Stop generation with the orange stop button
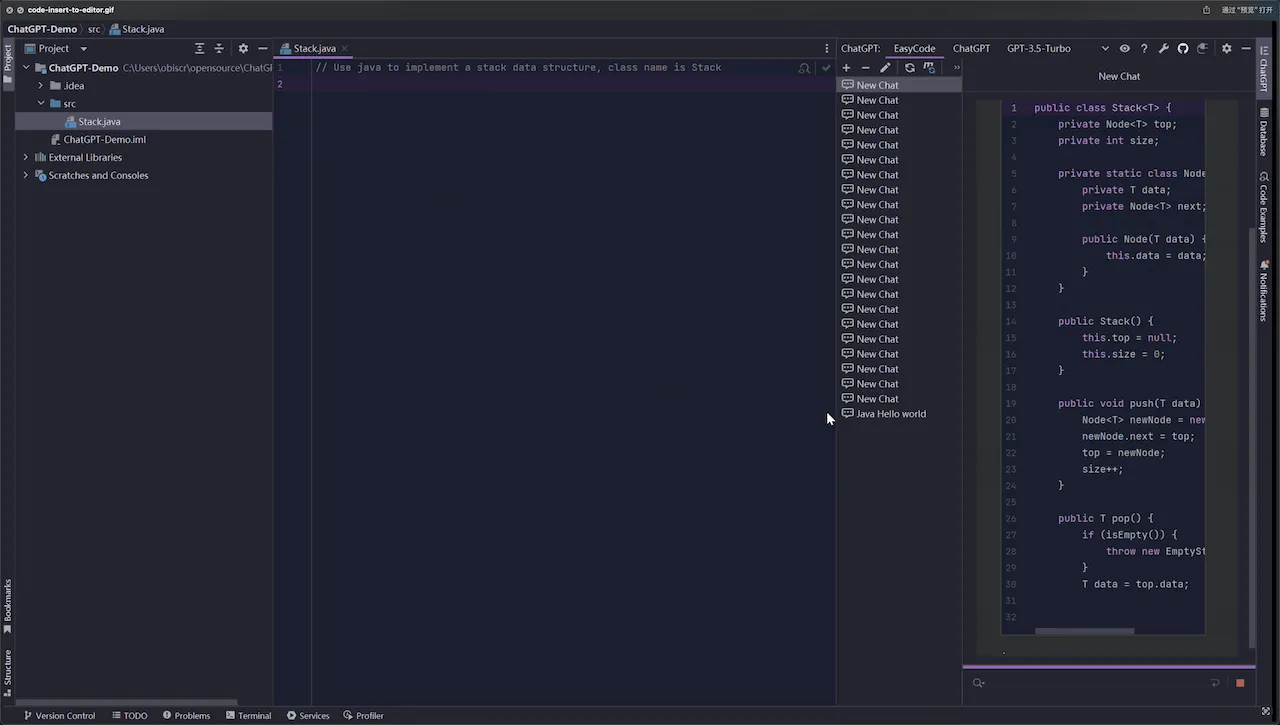Image resolution: width=1280 pixels, height=725 pixels. 1240,683
